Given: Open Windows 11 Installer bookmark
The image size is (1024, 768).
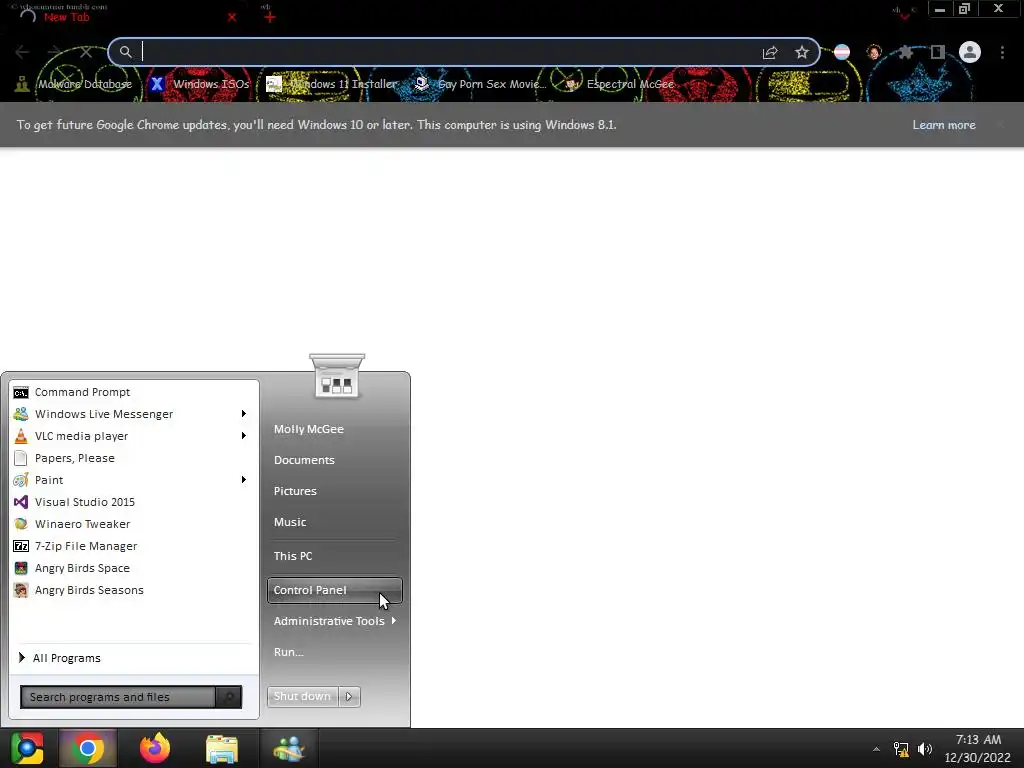Looking at the screenshot, I should tap(332, 84).
